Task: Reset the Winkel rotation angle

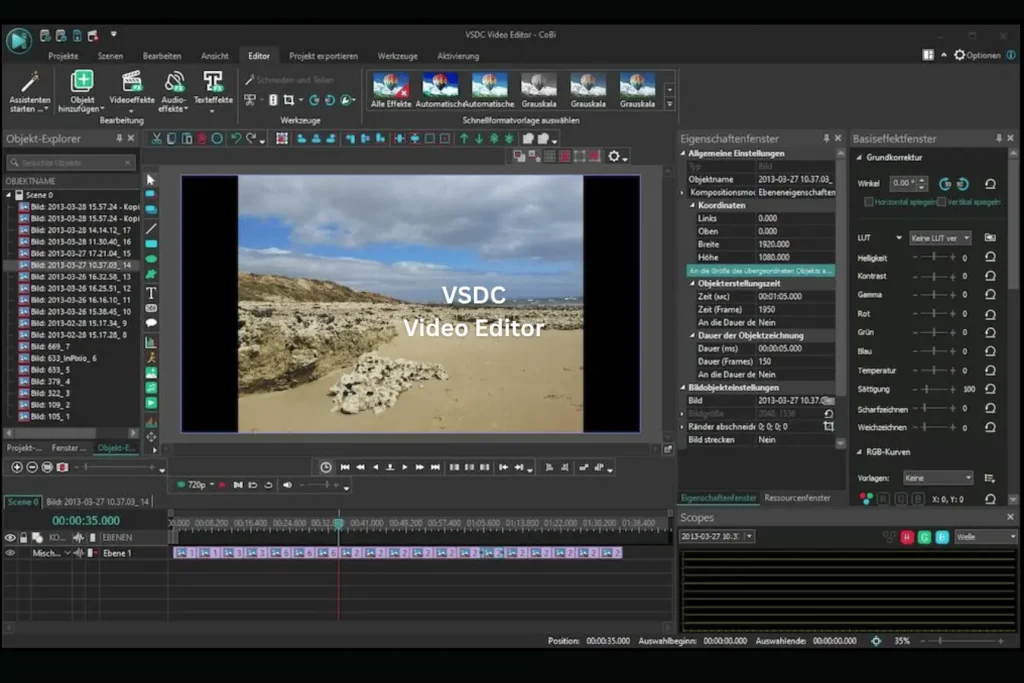Action: click(x=990, y=184)
